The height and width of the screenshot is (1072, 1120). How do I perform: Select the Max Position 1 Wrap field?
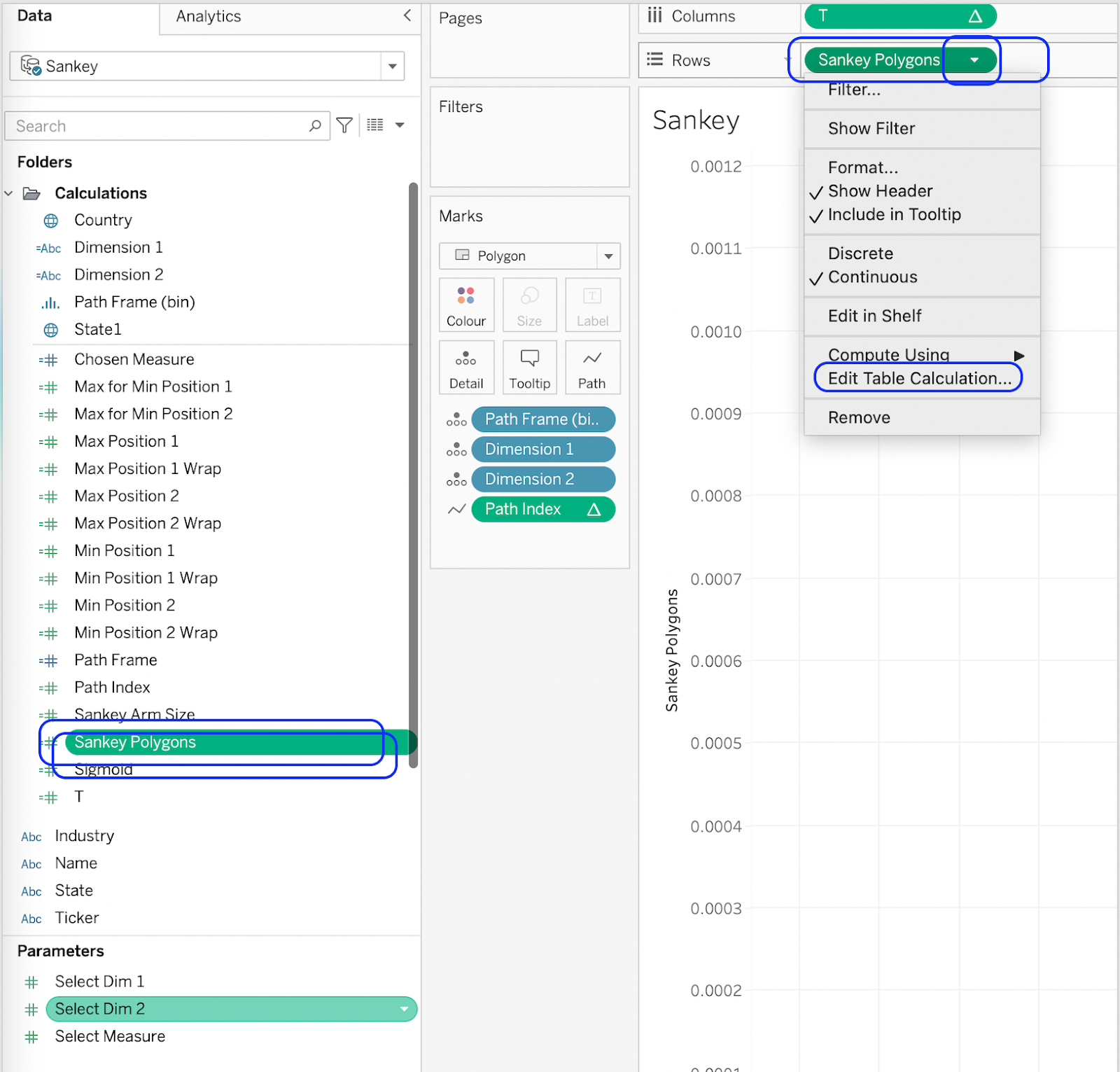click(x=148, y=469)
